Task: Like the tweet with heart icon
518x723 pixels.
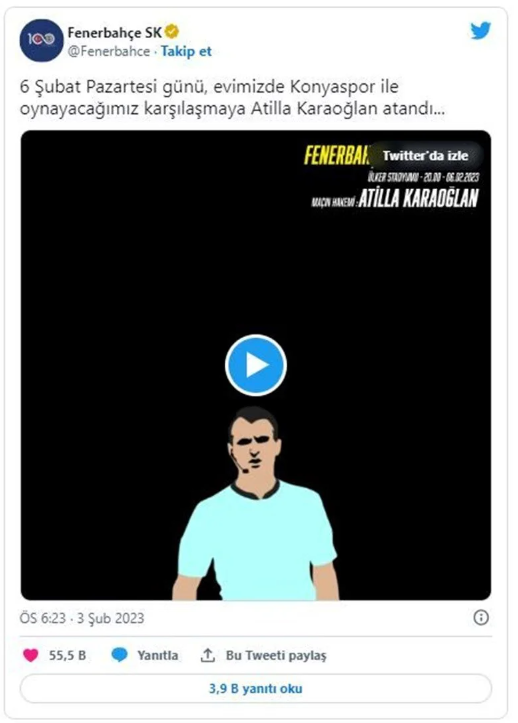Action: pyautogui.click(x=31, y=655)
